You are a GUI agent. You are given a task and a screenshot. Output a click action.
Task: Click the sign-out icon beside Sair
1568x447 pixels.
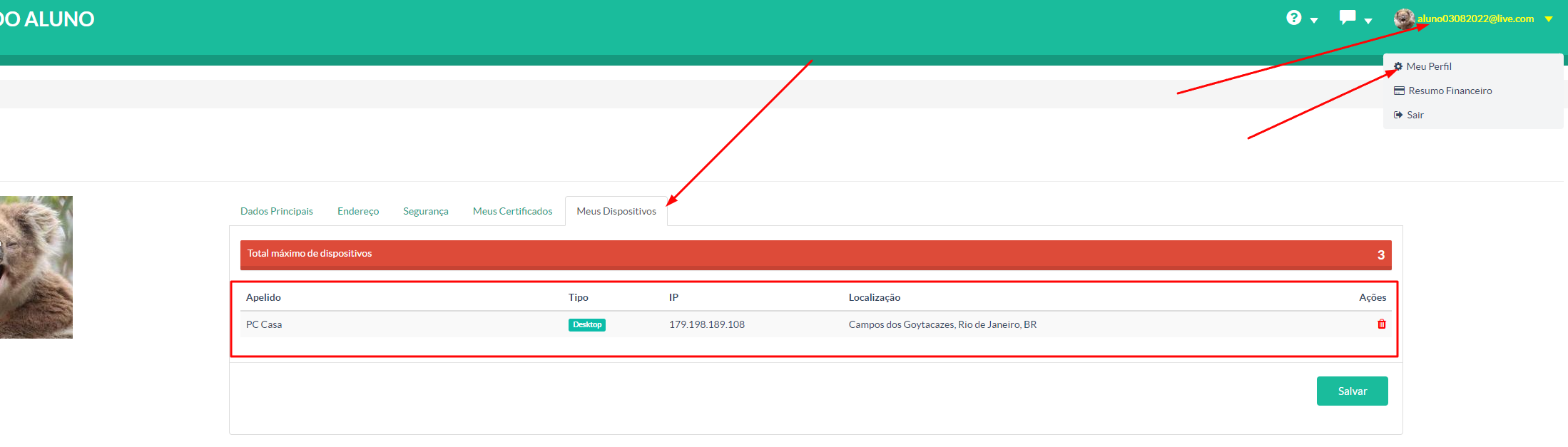pyautogui.click(x=1398, y=115)
